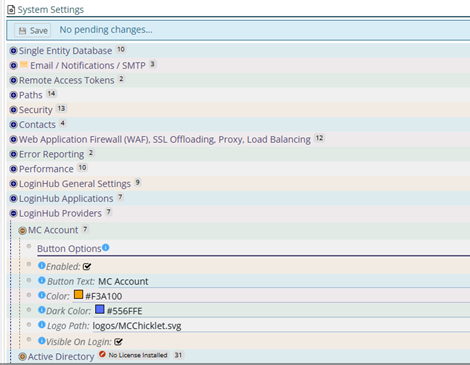Click info icon beside Button Text

click(42, 280)
